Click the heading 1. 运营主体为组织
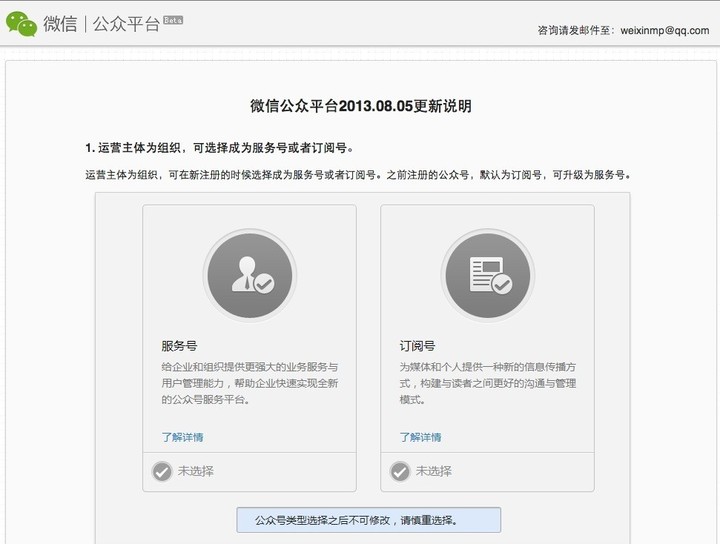720x544 pixels. pyautogui.click(x=219, y=147)
